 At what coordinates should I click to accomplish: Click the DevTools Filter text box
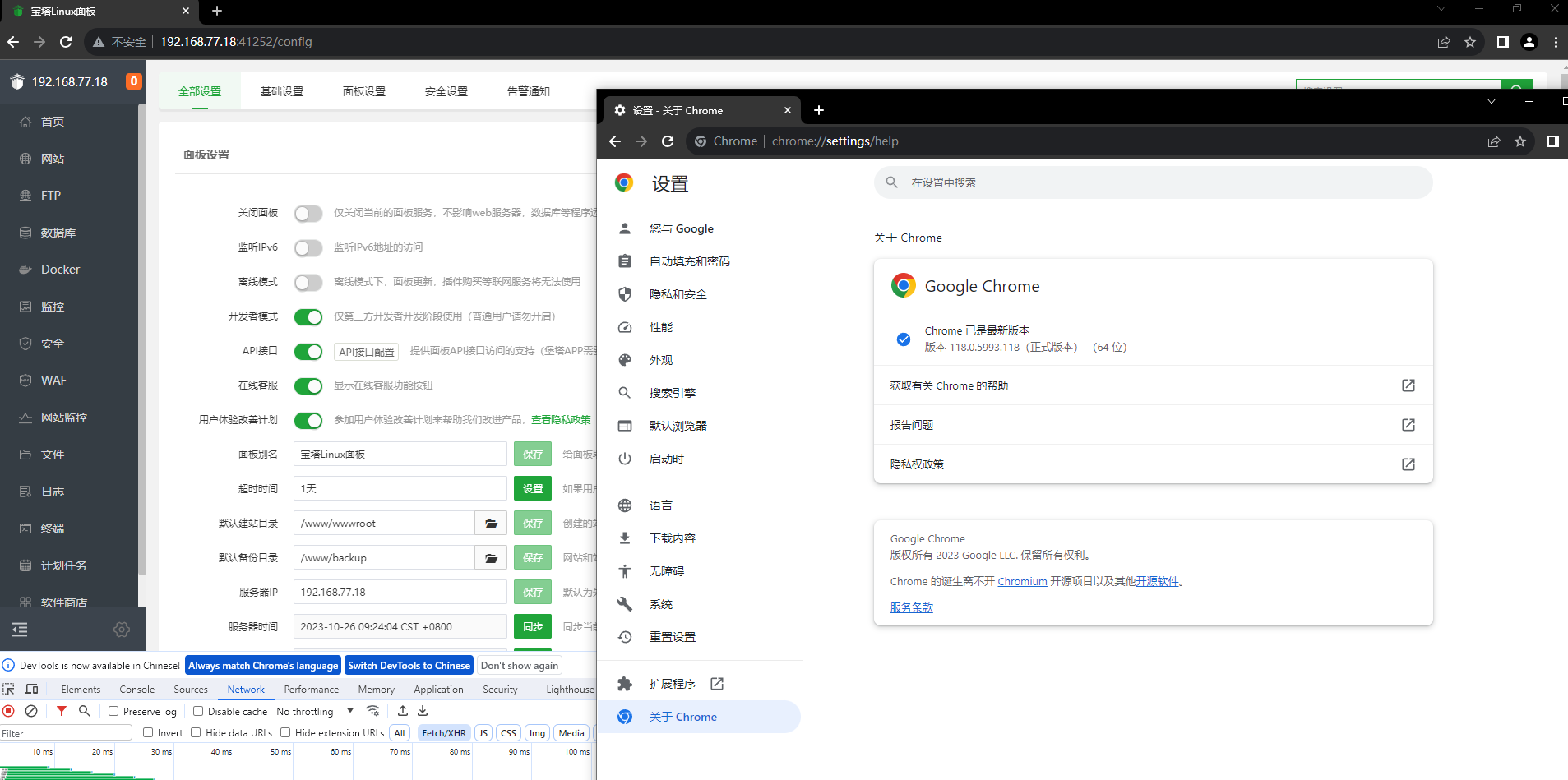(x=66, y=733)
